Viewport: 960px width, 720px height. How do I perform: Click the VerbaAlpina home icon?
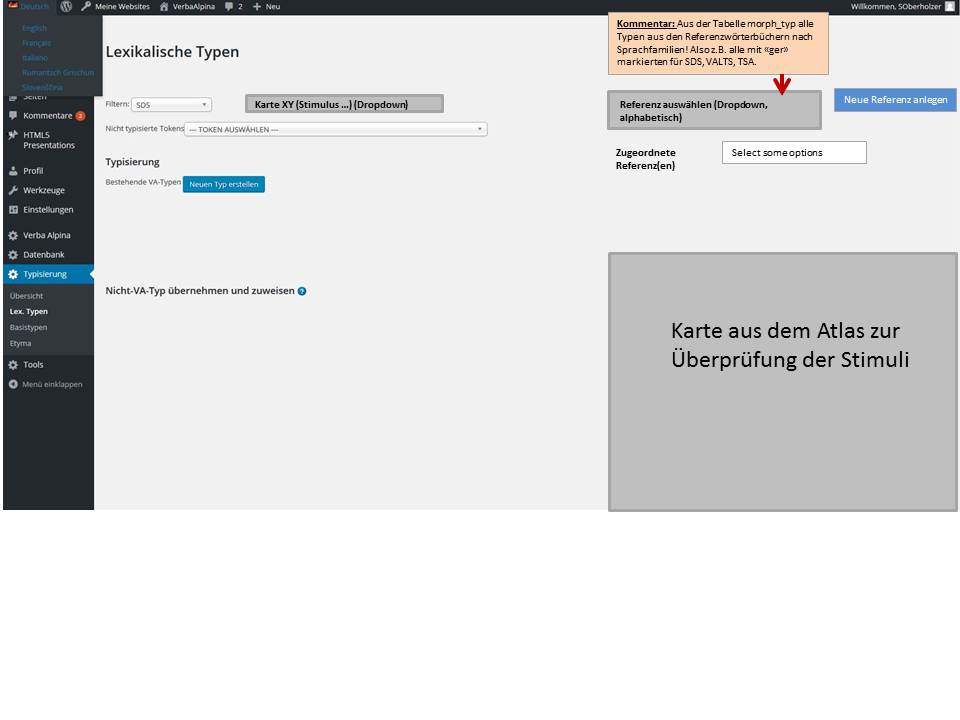click(x=164, y=6)
